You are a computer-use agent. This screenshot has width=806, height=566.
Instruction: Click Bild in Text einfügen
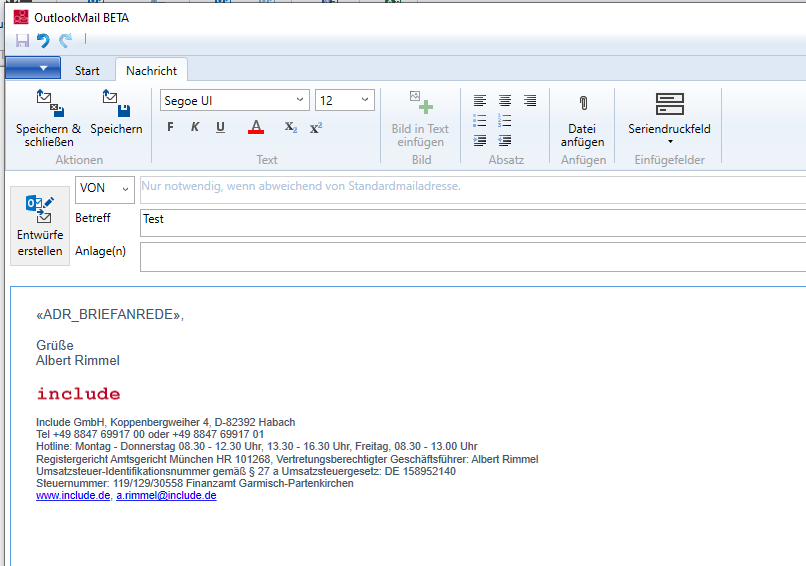[x=420, y=119]
